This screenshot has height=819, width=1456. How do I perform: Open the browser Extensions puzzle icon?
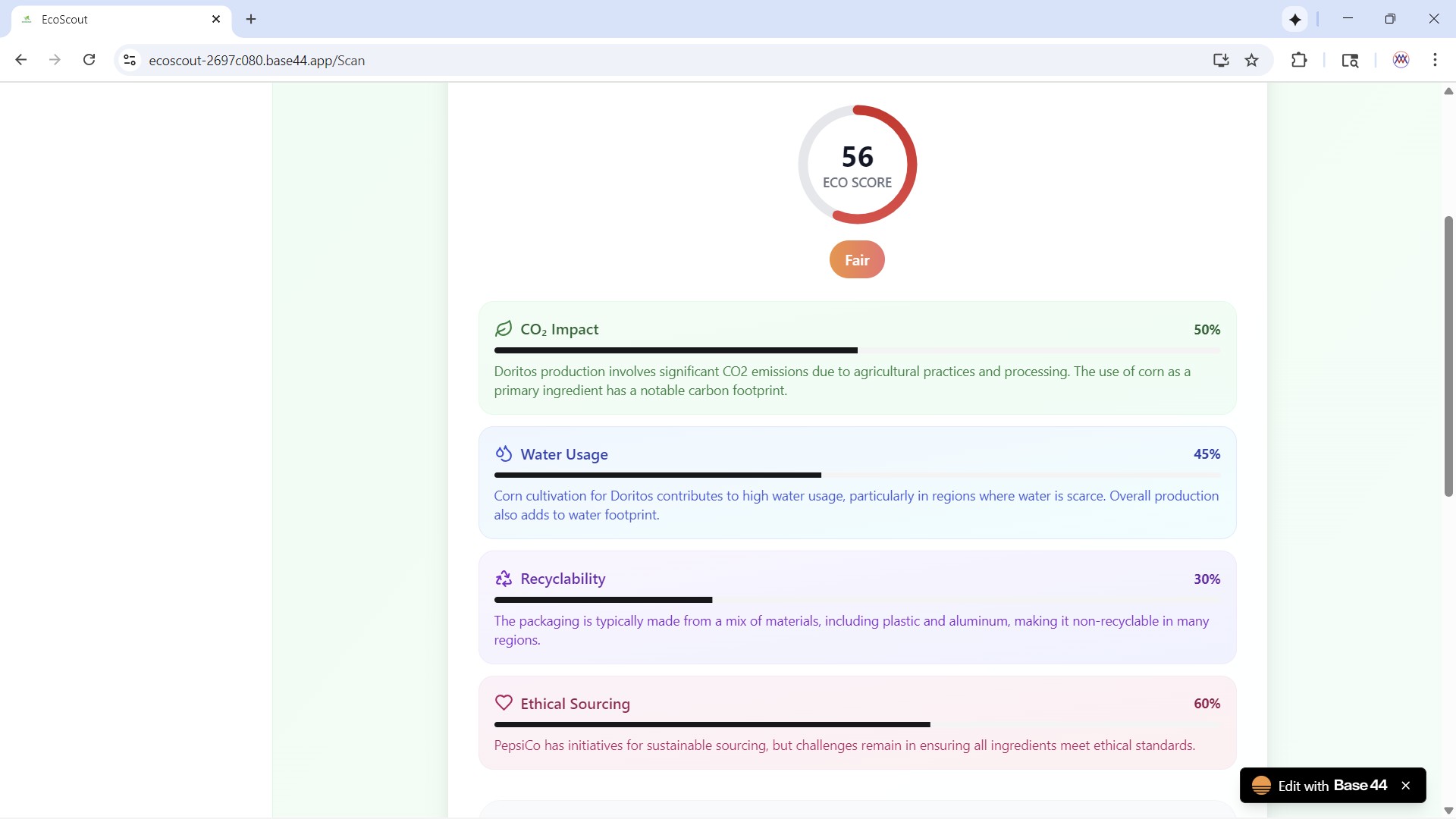tap(1299, 60)
